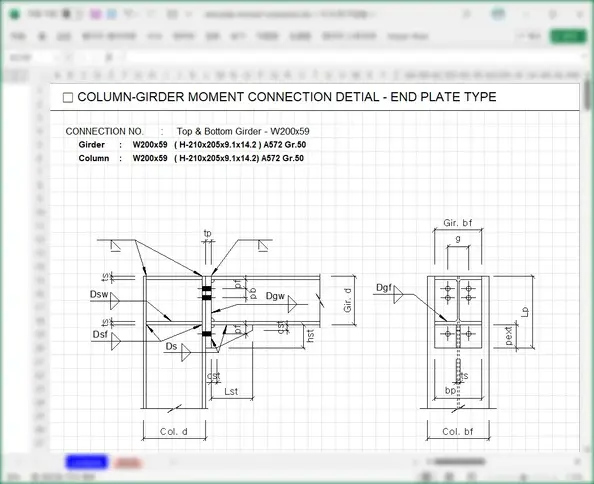Switch to the Normal view icon in the status bar
The width and height of the screenshot is (594, 484).
point(426,477)
